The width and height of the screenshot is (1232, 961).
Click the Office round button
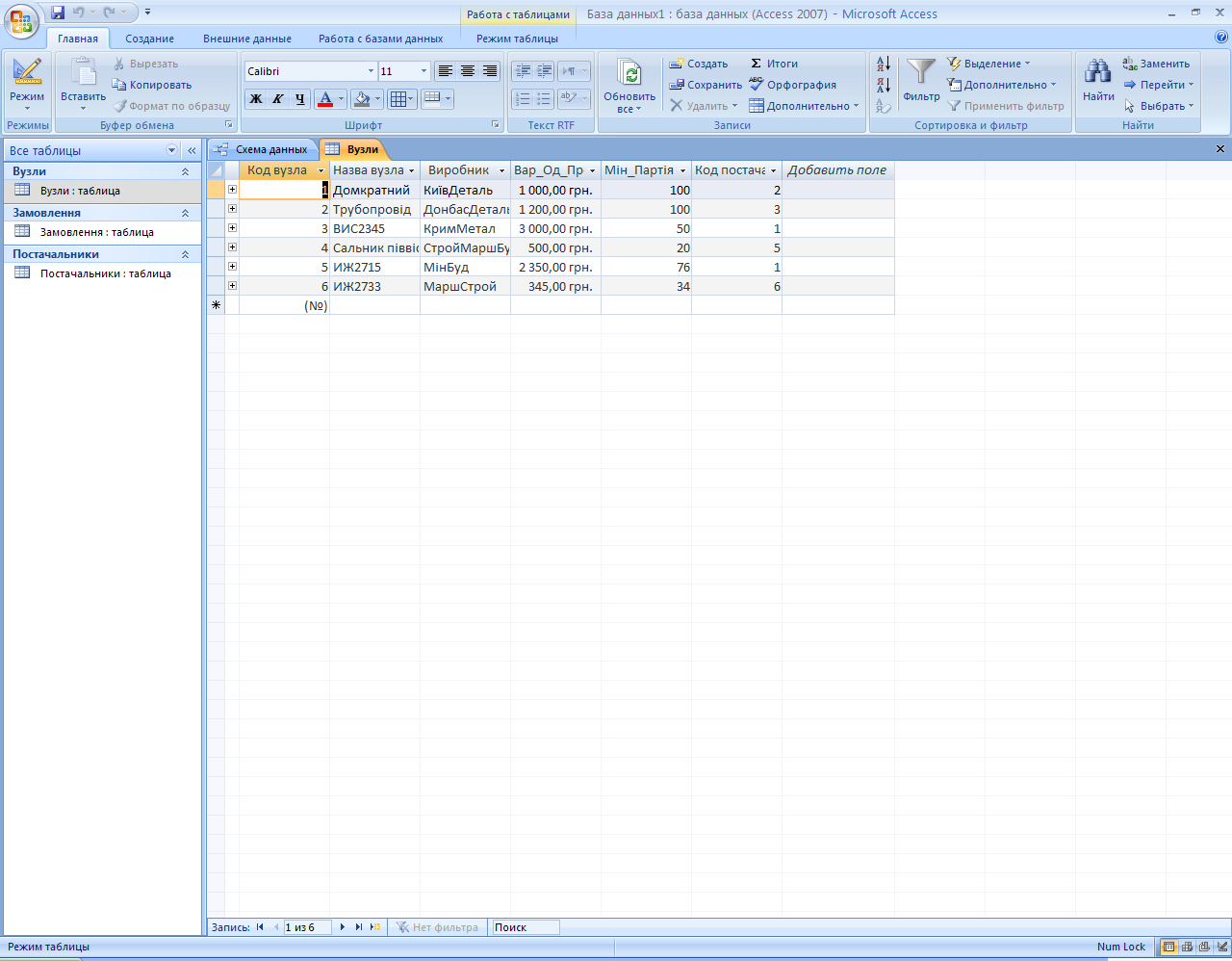pyautogui.click(x=21, y=21)
